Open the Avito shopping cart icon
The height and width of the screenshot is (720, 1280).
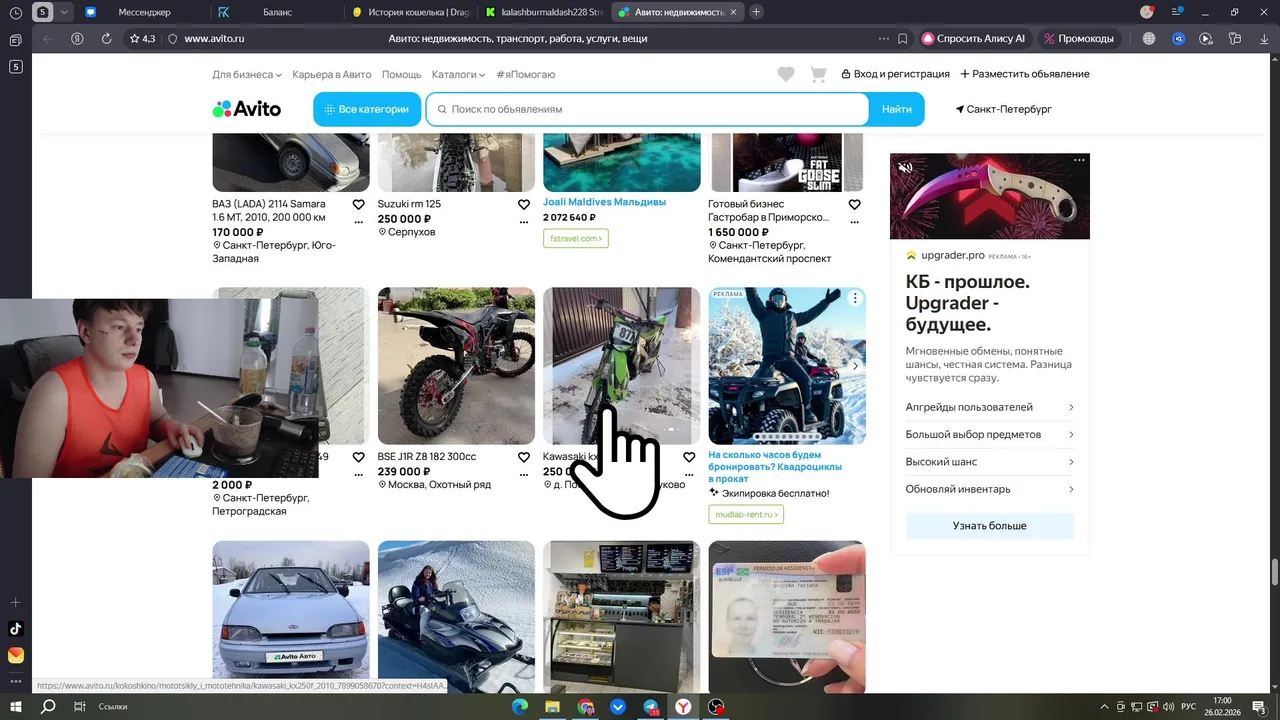coord(818,74)
